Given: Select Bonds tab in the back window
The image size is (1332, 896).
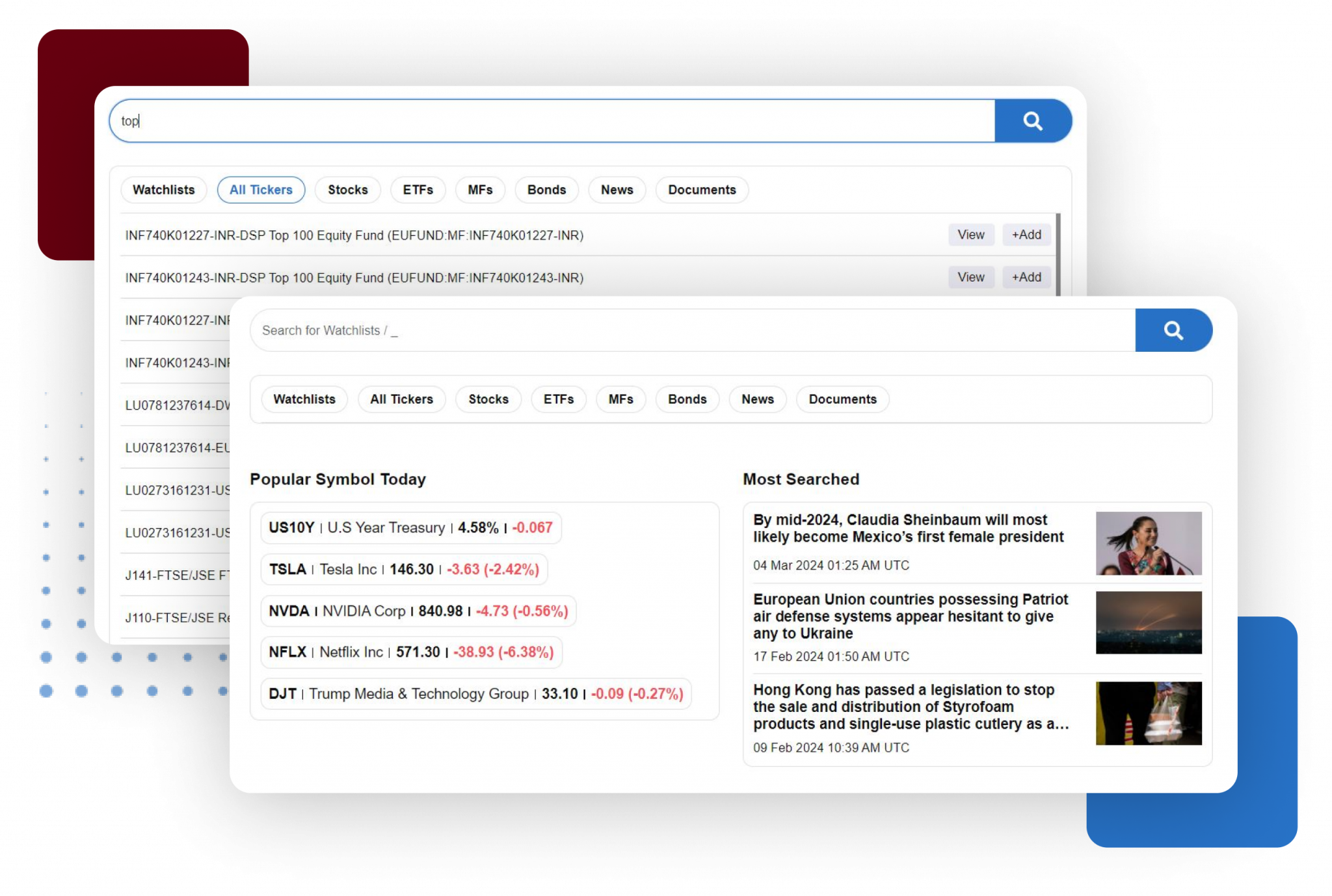Looking at the screenshot, I should point(546,190).
